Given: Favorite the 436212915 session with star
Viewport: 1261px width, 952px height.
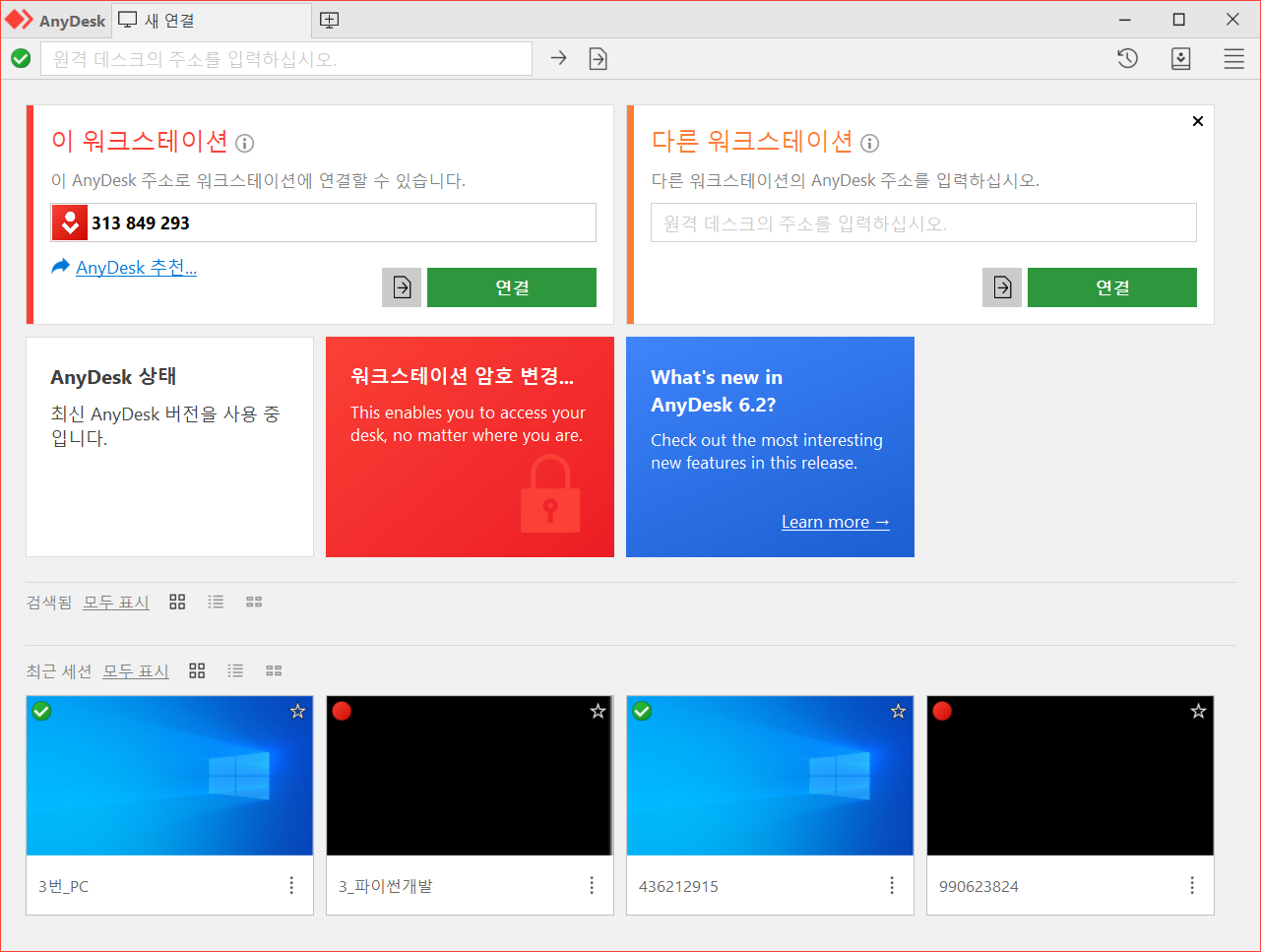Looking at the screenshot, I should (x=898, y=711).
